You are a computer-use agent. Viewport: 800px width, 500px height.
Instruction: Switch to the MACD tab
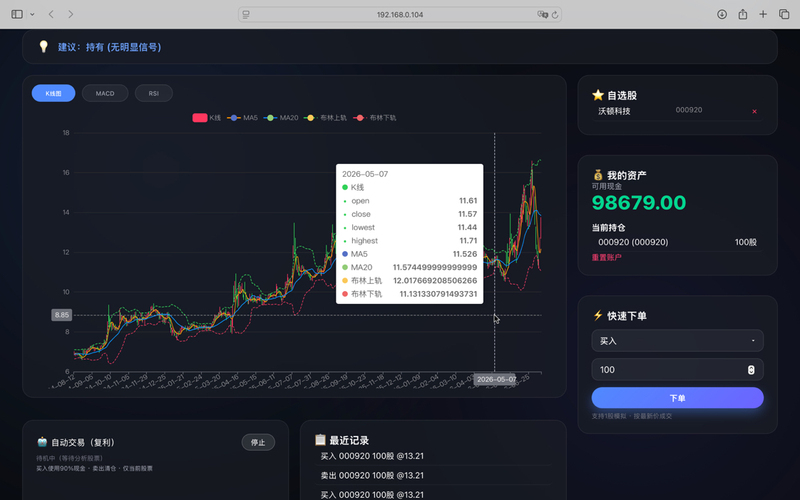click(x=105, y=93)
